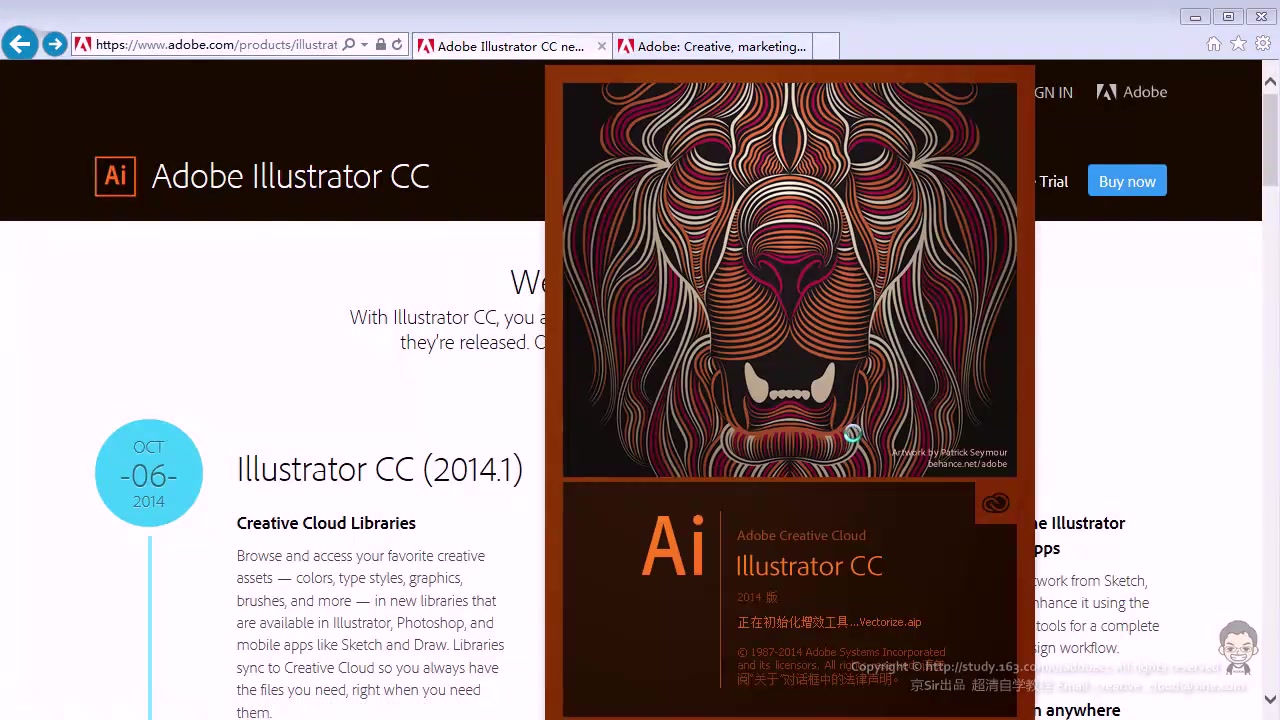Click the SIGN IN link
This screenshot has height=720, width=1280.
pyautogui.click(x=1053, y=92)
